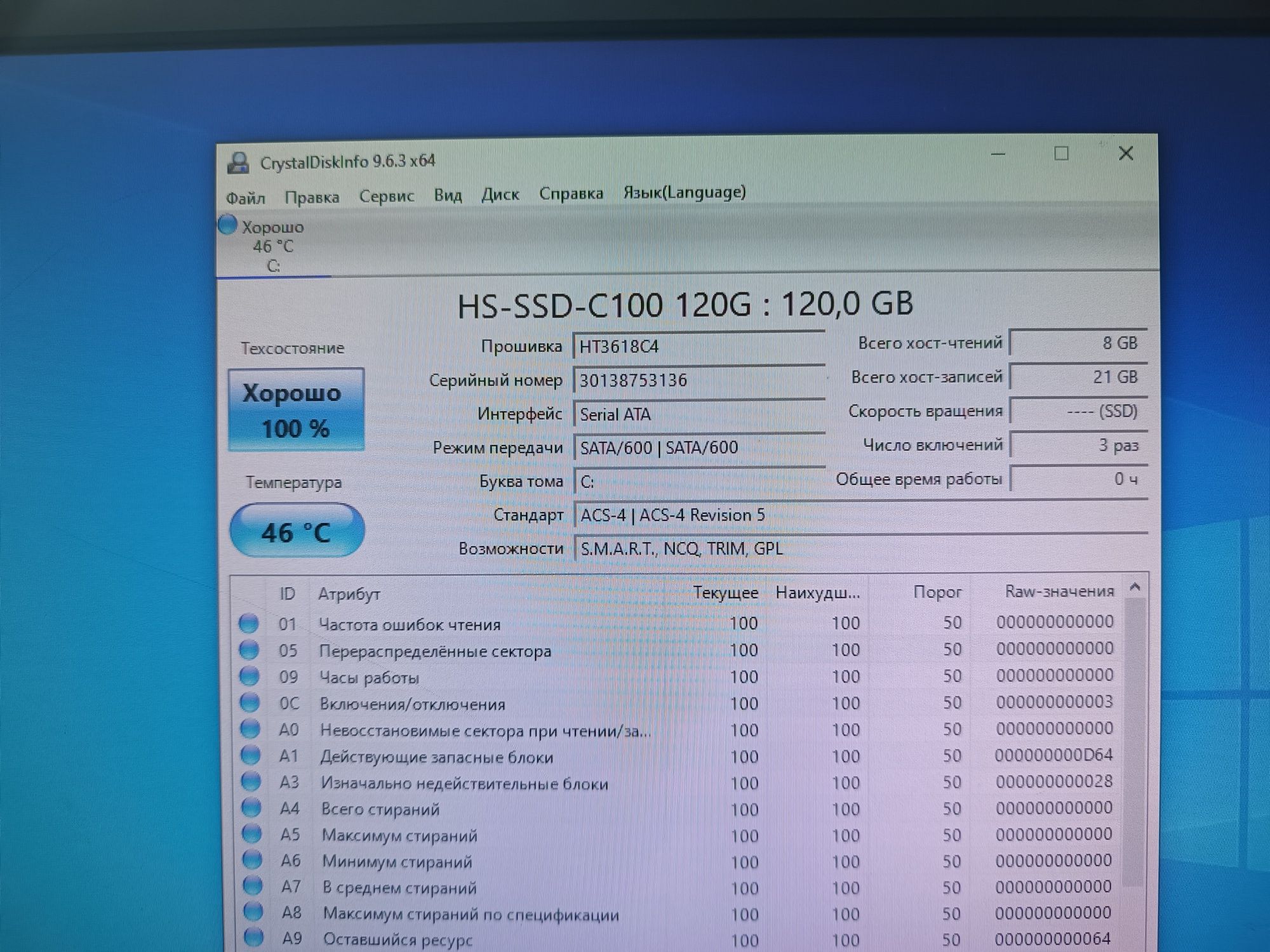Click the Порог column header

(x=937, y=592)
